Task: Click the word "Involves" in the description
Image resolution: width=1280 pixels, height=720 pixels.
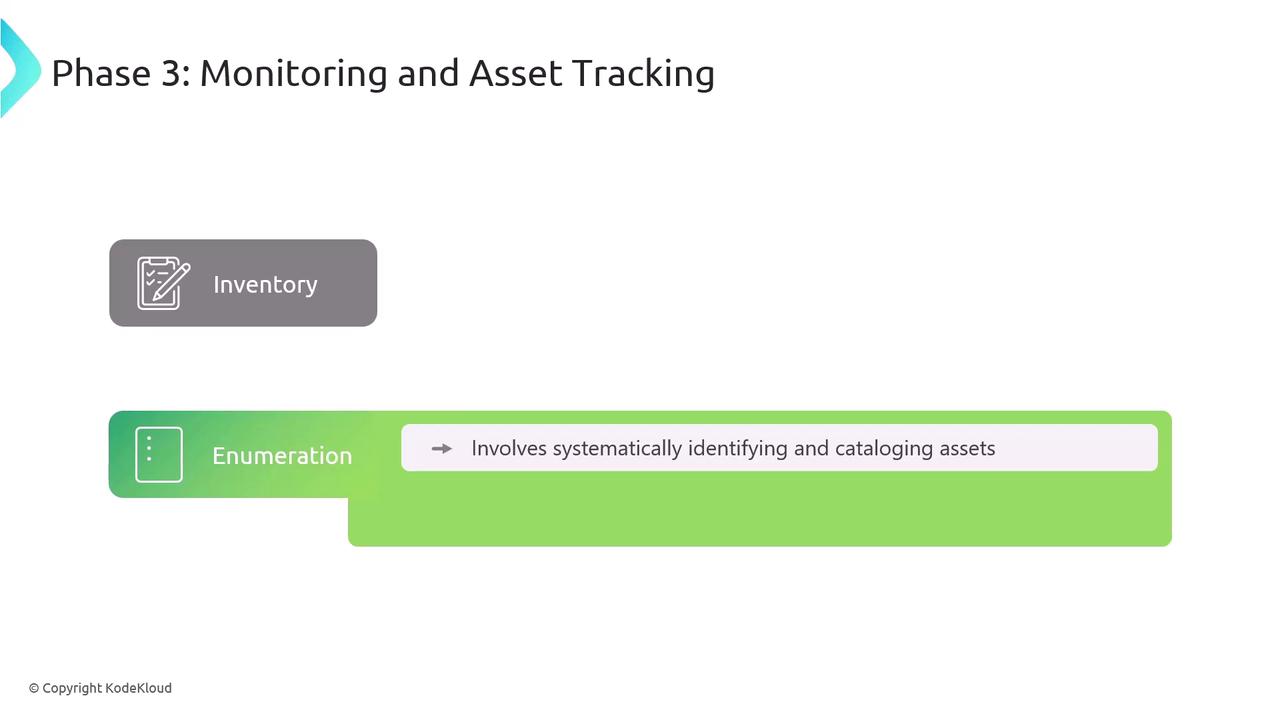Action: point(509,448)
